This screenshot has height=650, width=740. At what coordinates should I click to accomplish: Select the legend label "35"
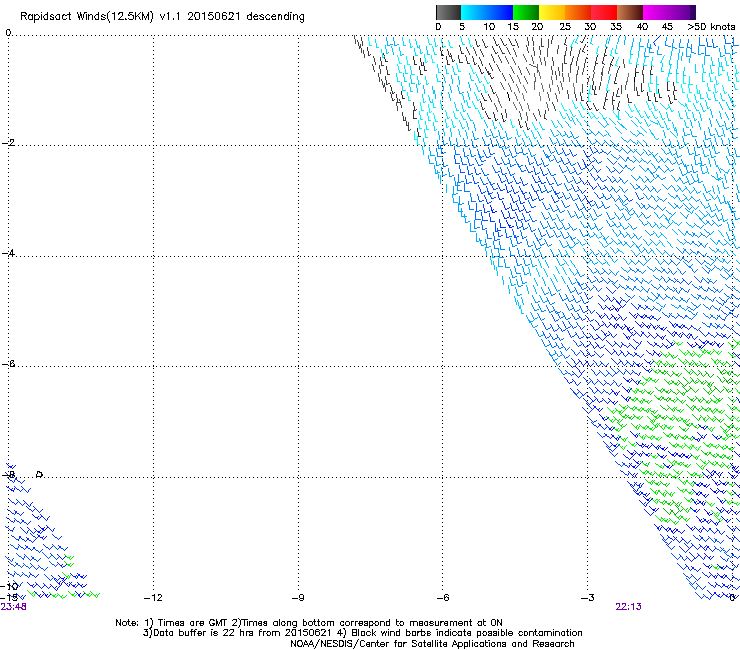coord(616,27)
